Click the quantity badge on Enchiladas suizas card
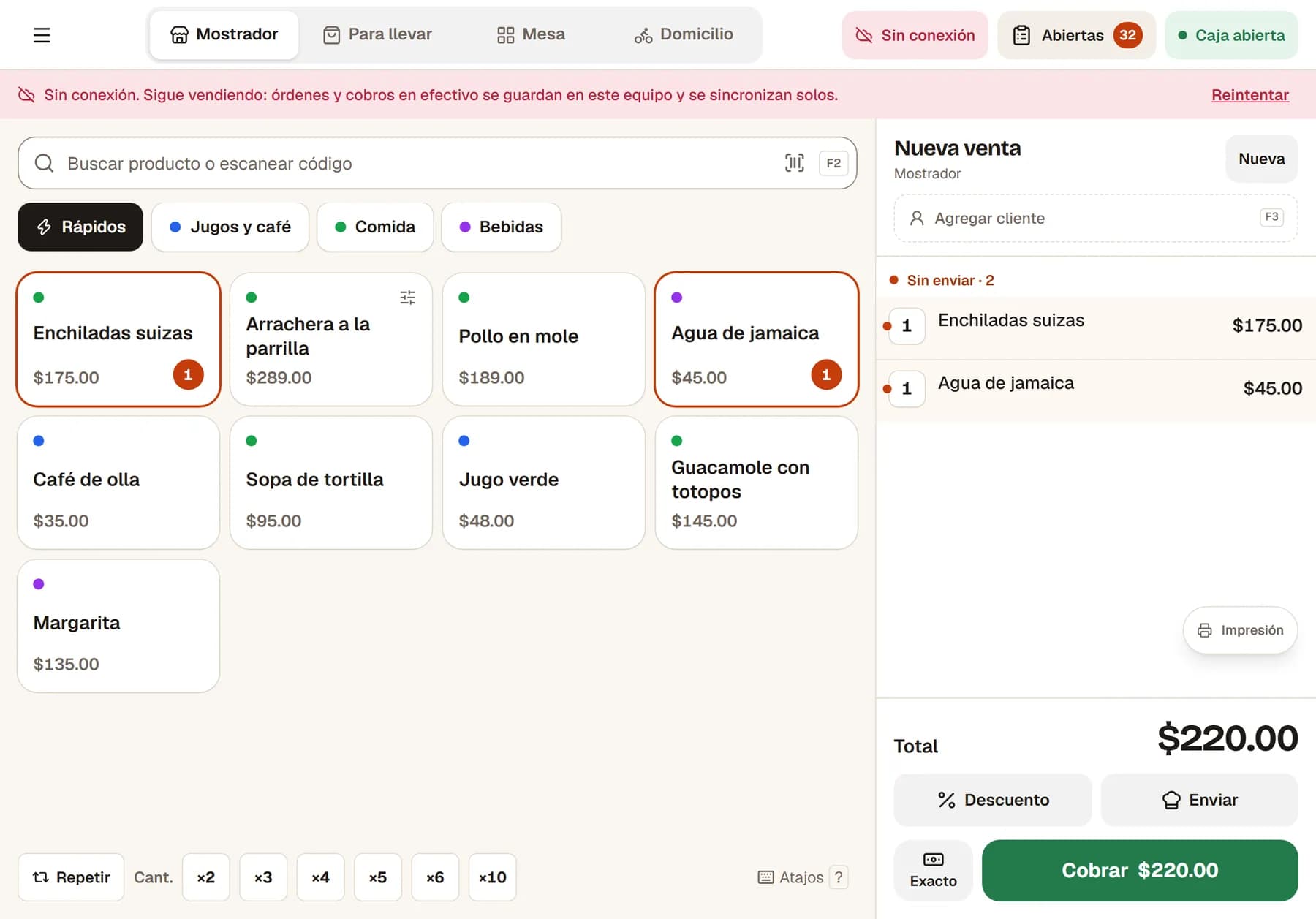Image resolution: width=1316 pixels, height=919 pixels. click(188, 375)
